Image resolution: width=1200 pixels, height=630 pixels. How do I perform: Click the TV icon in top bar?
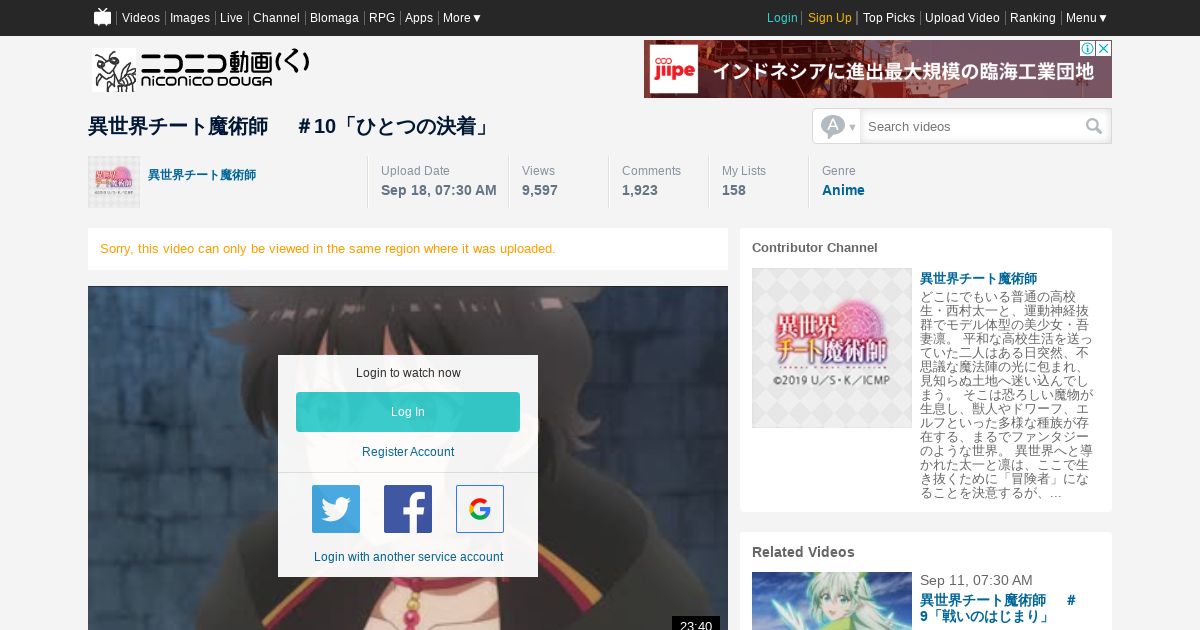coord(102,17)
